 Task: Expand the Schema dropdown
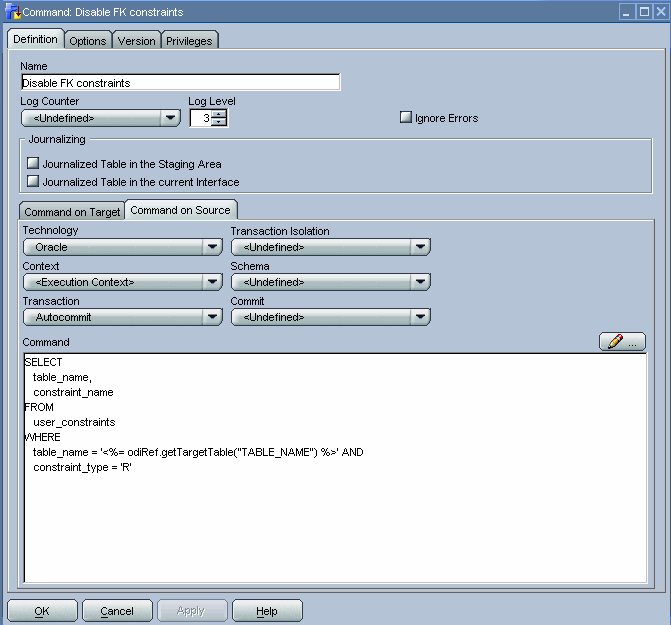click(331, 282)
